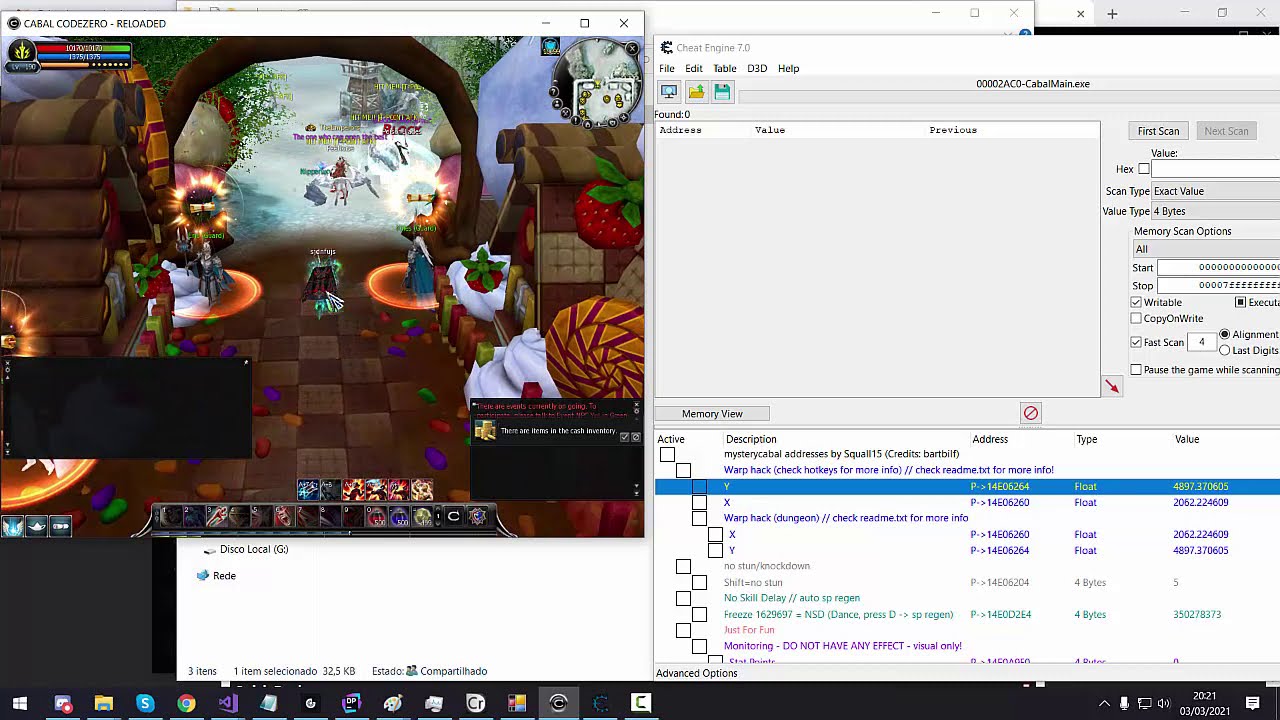Viewport: 1280px width, 720px height.
Task: Open Windows Start menu
Action: pos(20,704)
